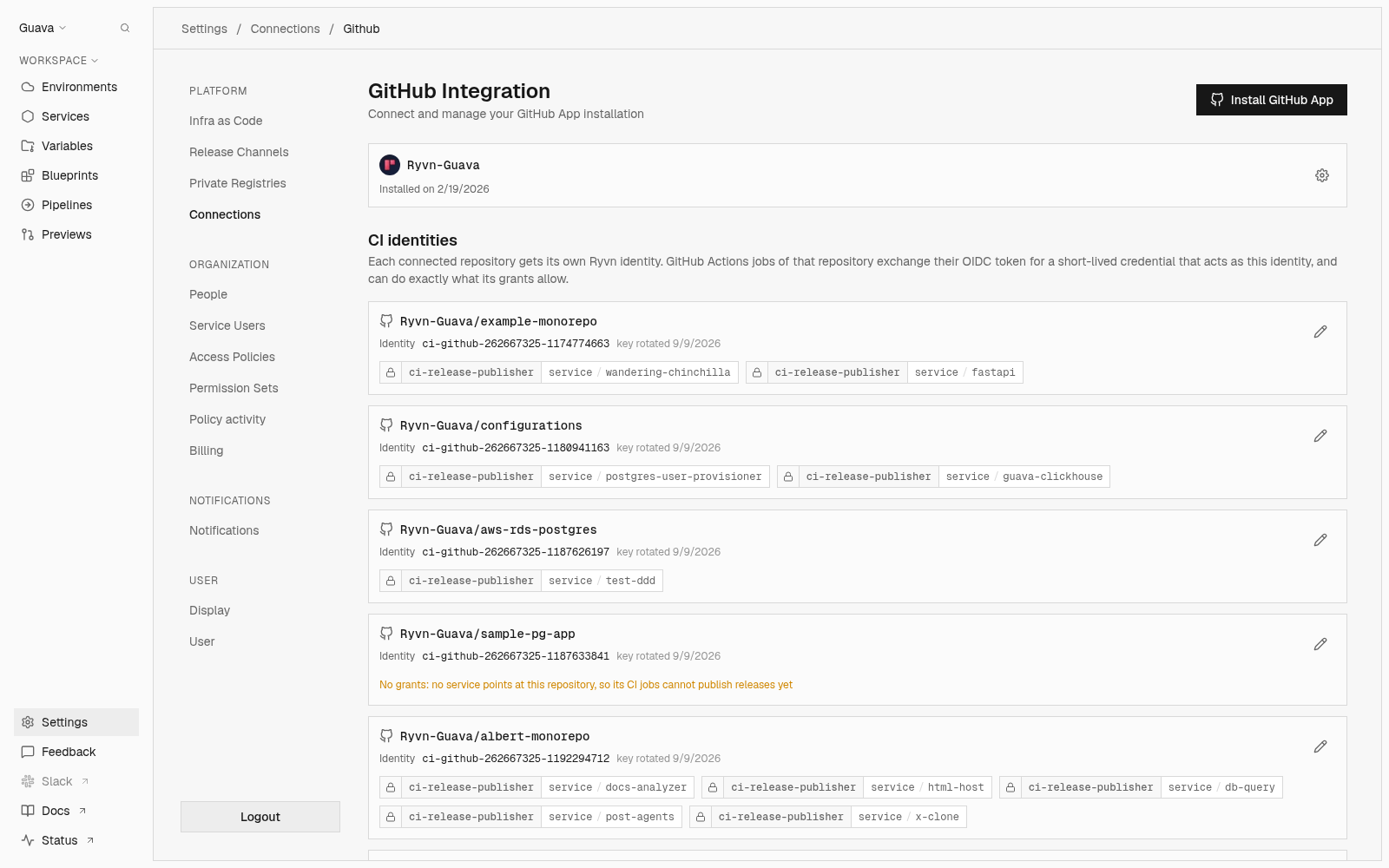Select Connections in the settings menu

[225, 214]
